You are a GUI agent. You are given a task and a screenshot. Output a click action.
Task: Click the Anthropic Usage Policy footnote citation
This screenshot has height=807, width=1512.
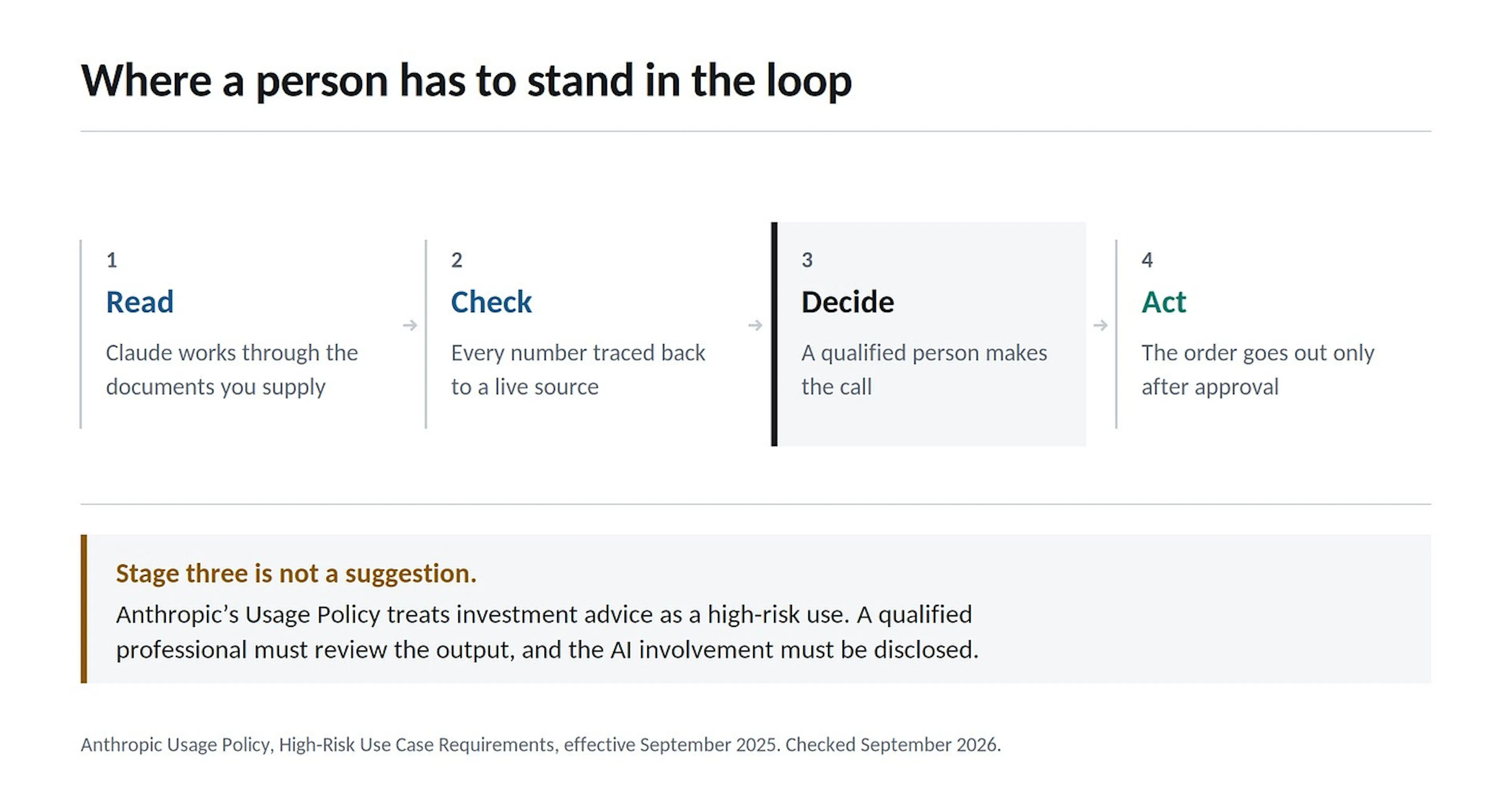coord(541,744)
